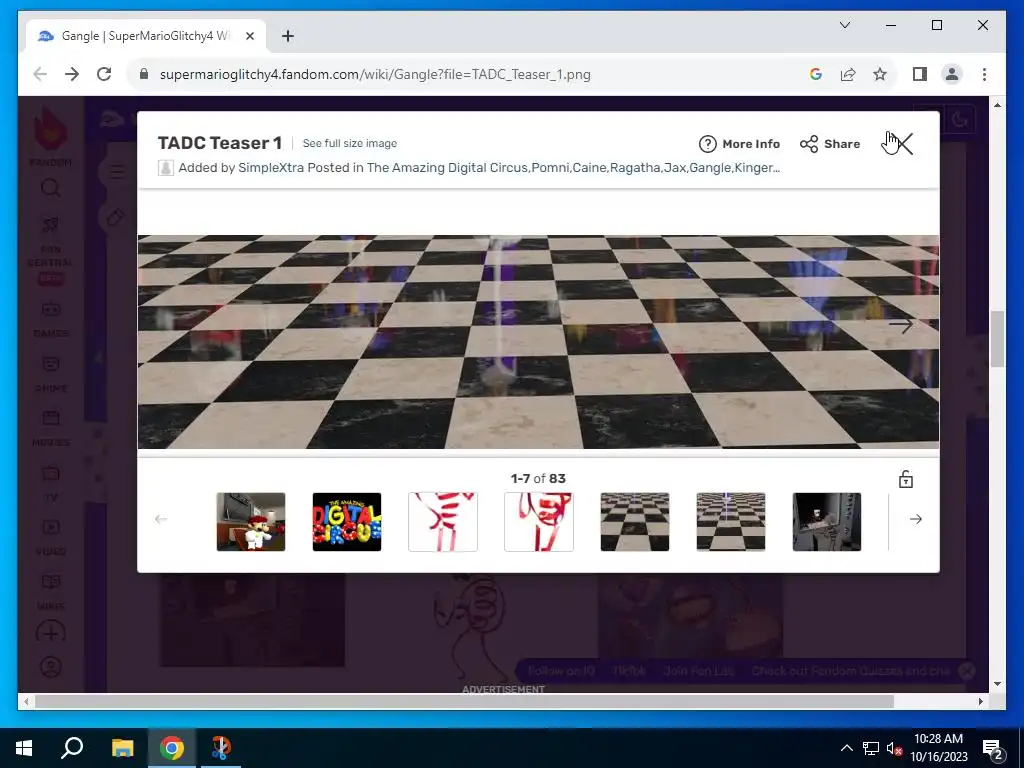Click the Chrome taskbar icon
This screenshot has width=1024, height=768.
pyautogui.click(x=172, y=748)
